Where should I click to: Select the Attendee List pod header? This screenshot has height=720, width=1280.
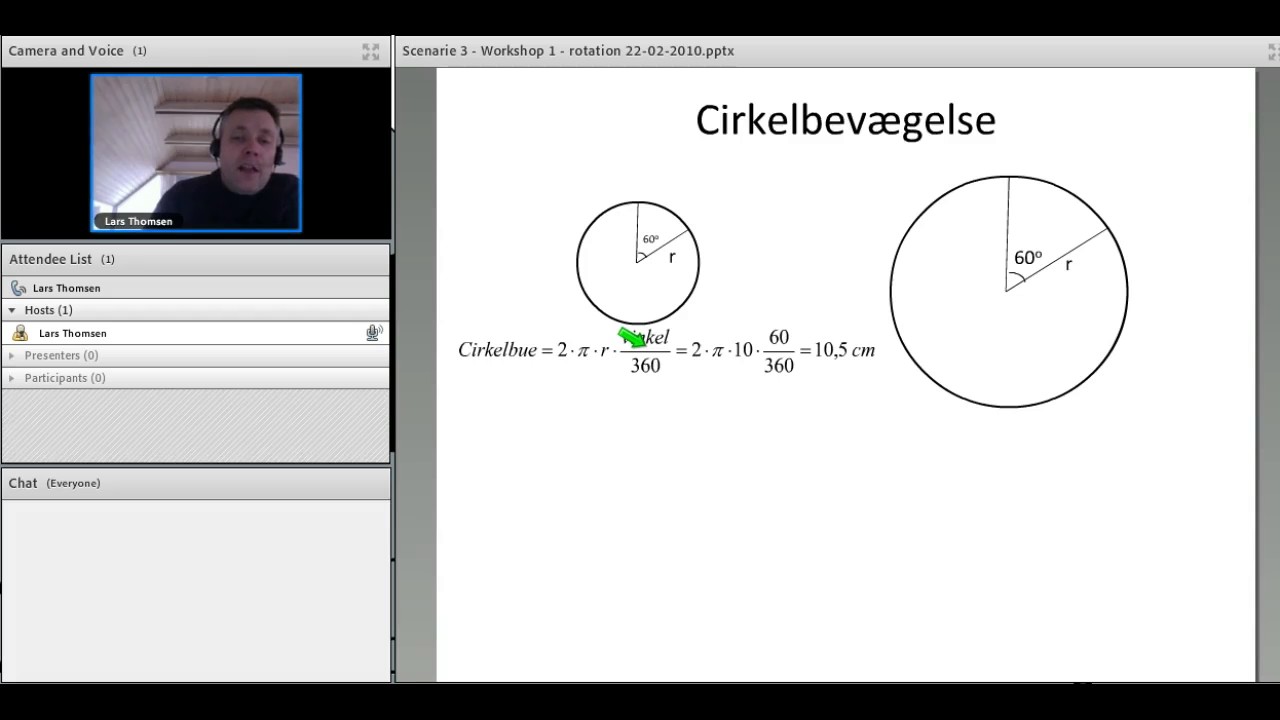(x=50, y=259)
